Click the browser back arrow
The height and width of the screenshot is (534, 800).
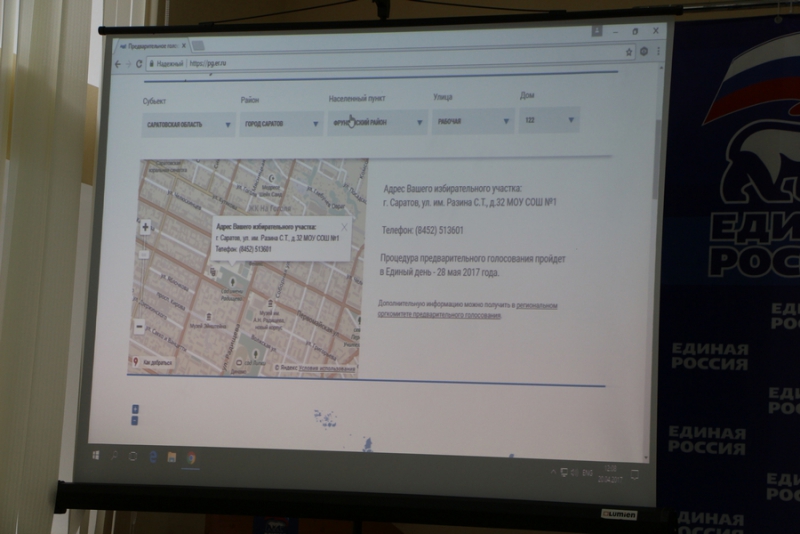click(x=118, y=63)
